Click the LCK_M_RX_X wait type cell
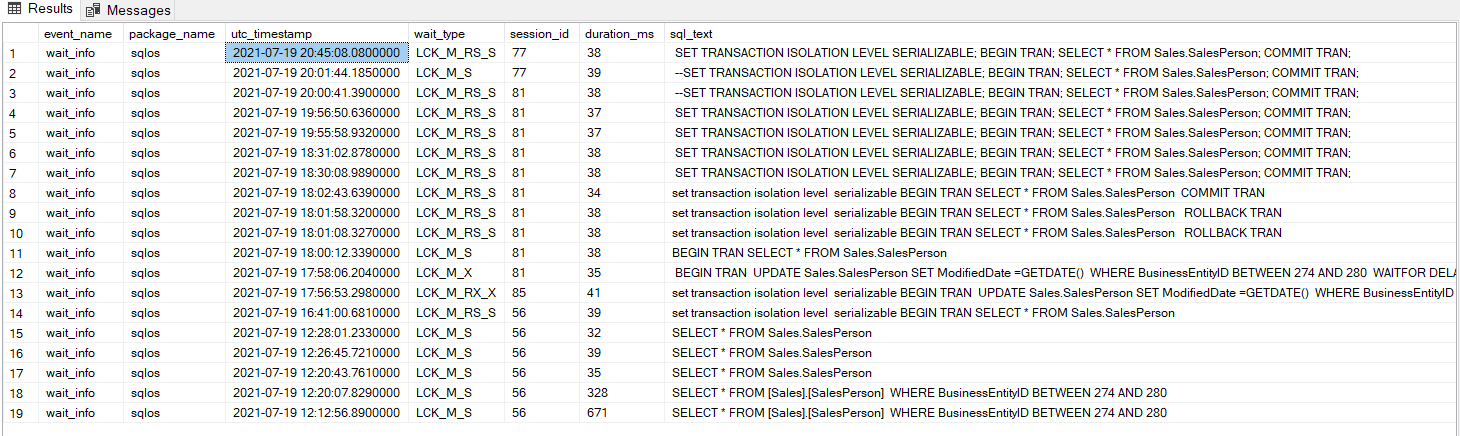The height and width of the screenshot is (436, 1460). [455, 293]
